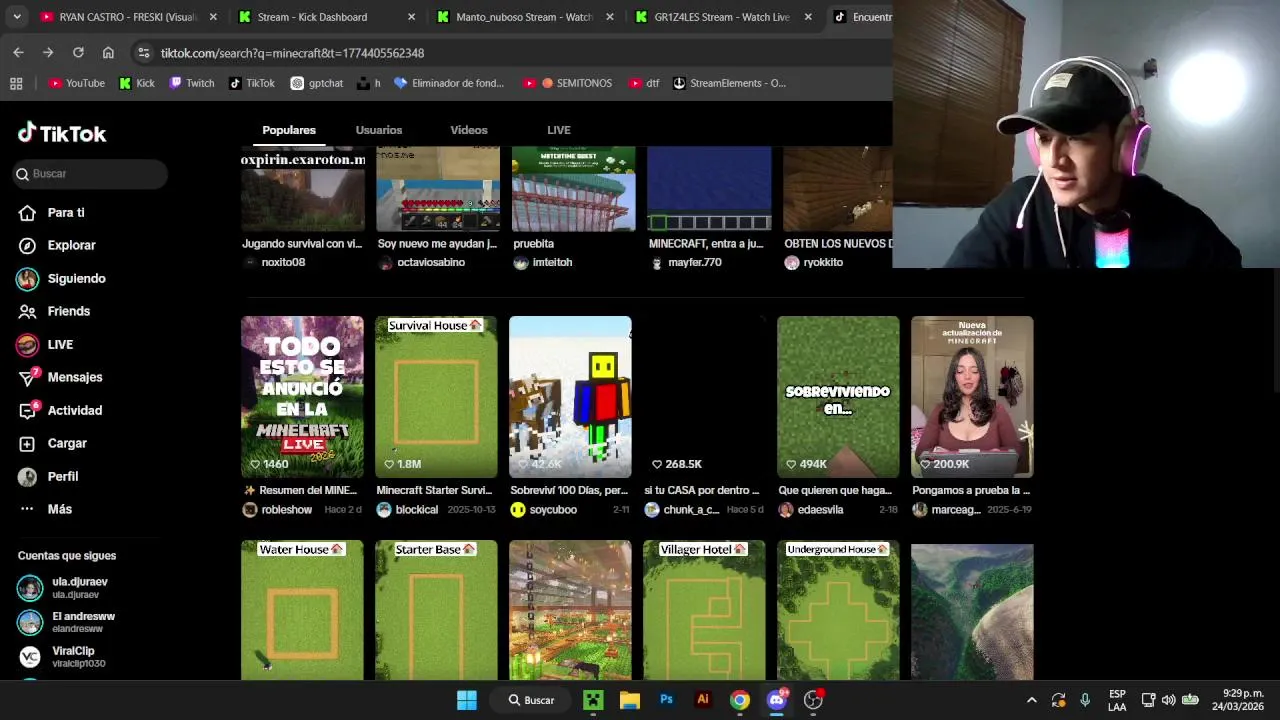
Task: Open Survival House video thumbnail
Action: pos(436,397)
